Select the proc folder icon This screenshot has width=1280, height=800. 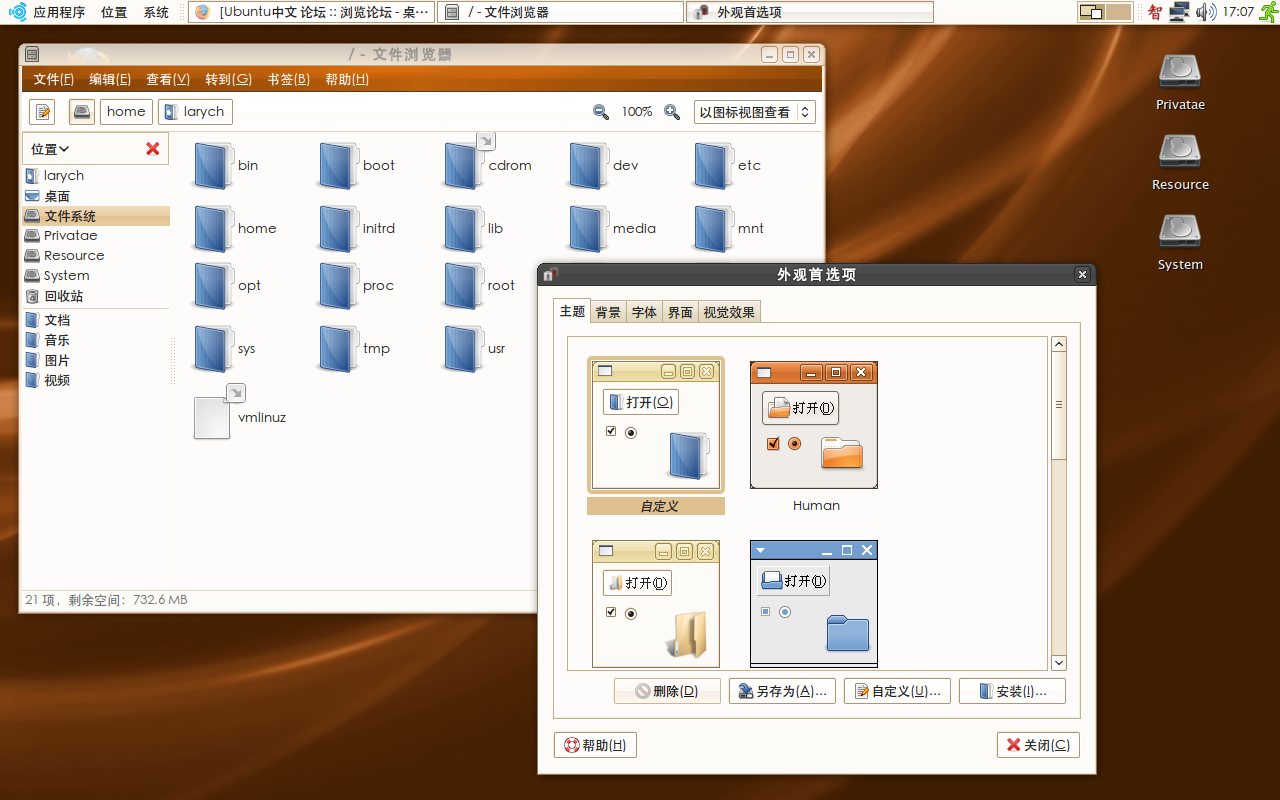(x=337, y=286)
